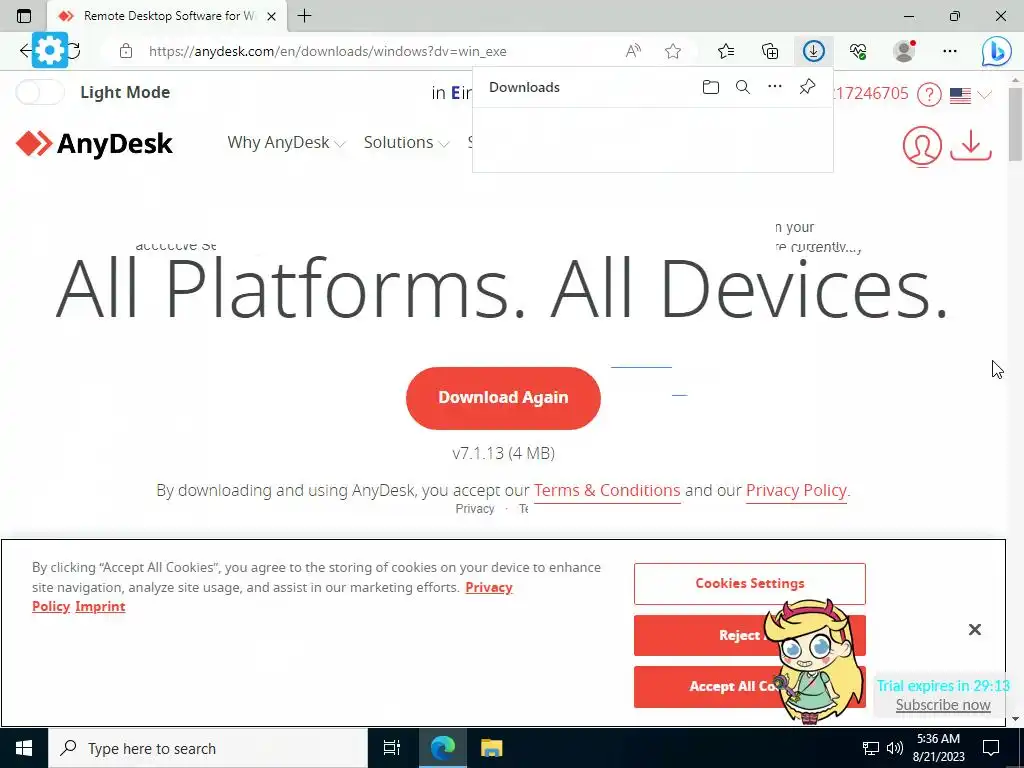
Task: Open a new browser tab
Action: point(304,16)
